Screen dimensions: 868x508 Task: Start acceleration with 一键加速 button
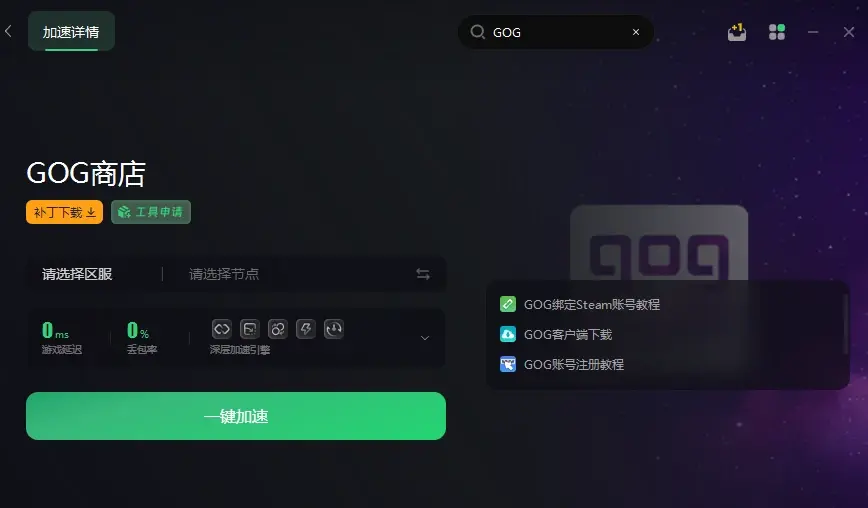(236, 416)
